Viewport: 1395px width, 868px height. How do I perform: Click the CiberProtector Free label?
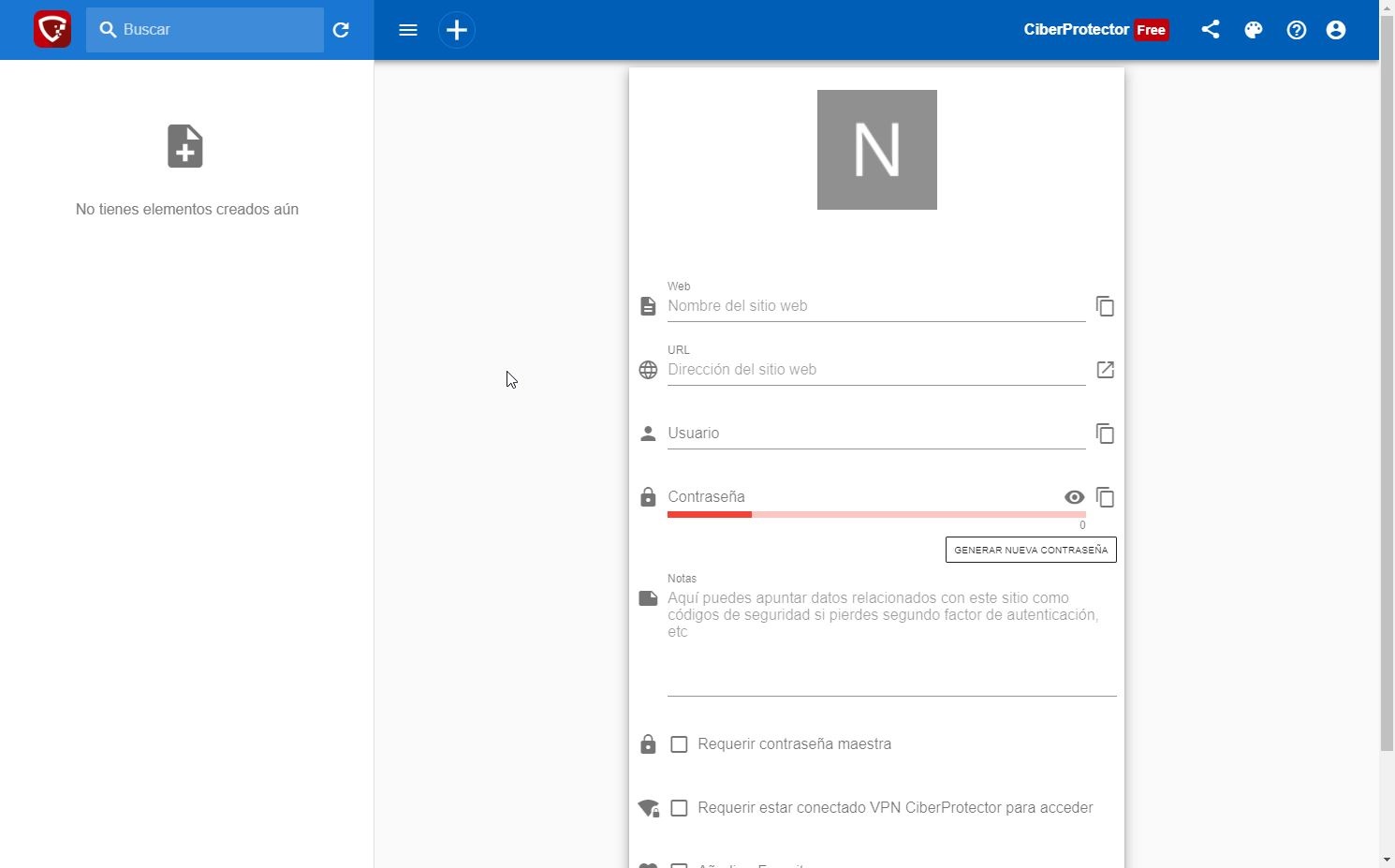point(1095,30)
